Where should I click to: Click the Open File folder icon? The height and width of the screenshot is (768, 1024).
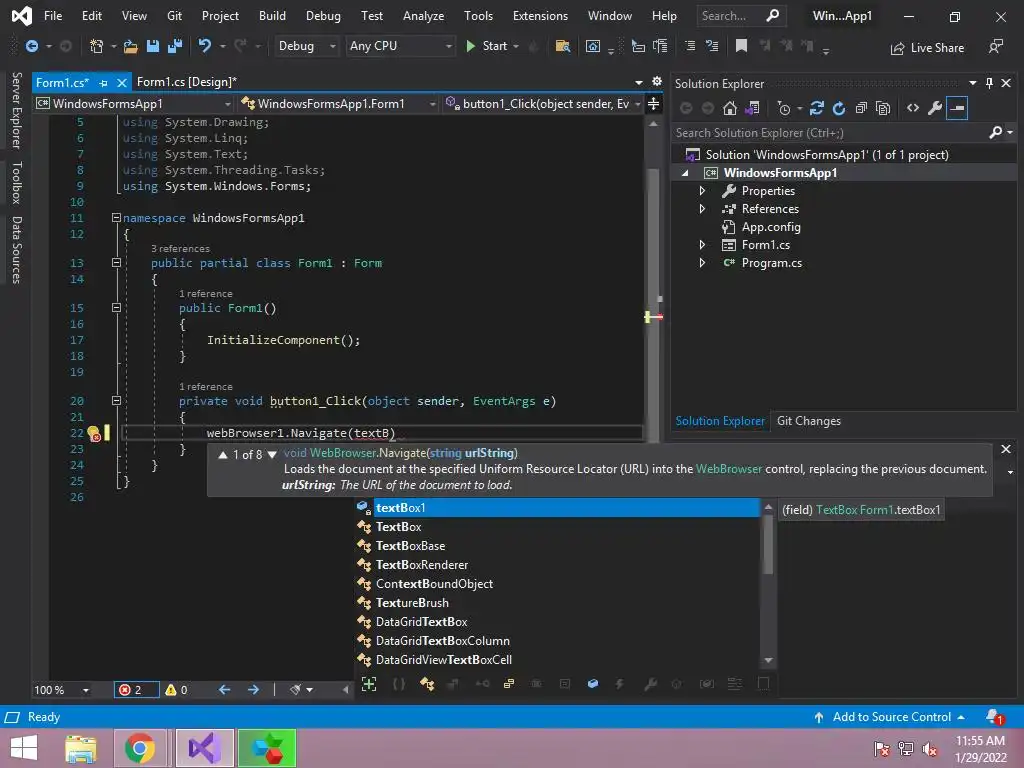131,46
